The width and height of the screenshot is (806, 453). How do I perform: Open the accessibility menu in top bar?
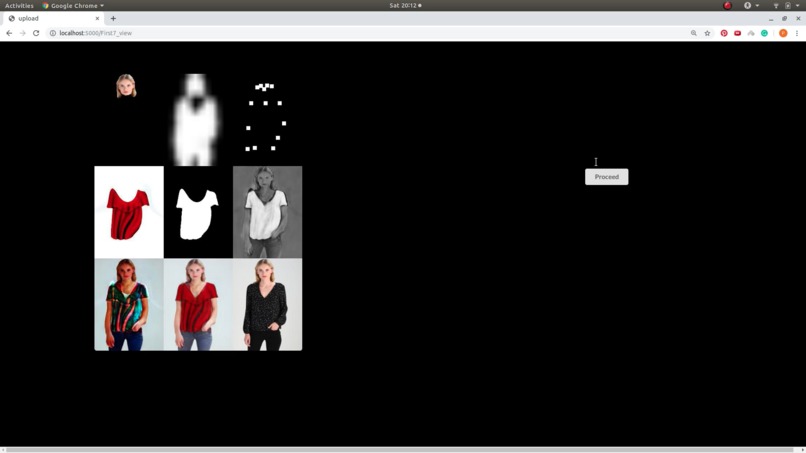tap(750, 6)
